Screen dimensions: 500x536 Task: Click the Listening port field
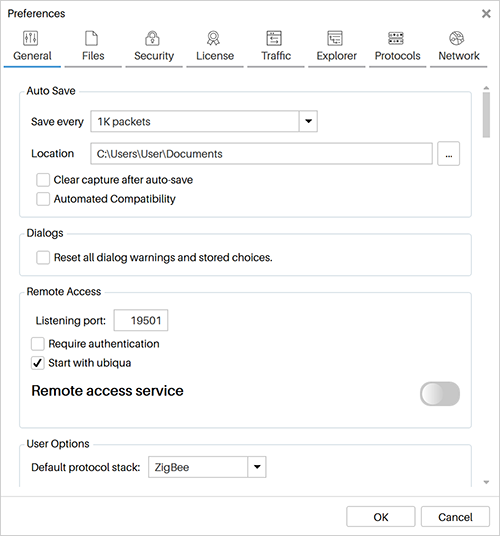(x=141, y=320)
